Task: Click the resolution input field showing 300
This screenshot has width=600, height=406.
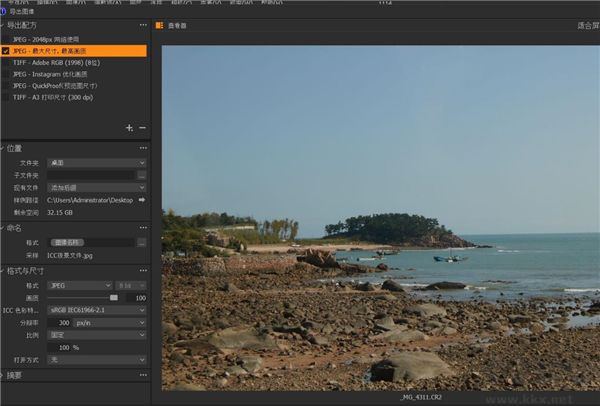Action: click(x=63, y=322)
